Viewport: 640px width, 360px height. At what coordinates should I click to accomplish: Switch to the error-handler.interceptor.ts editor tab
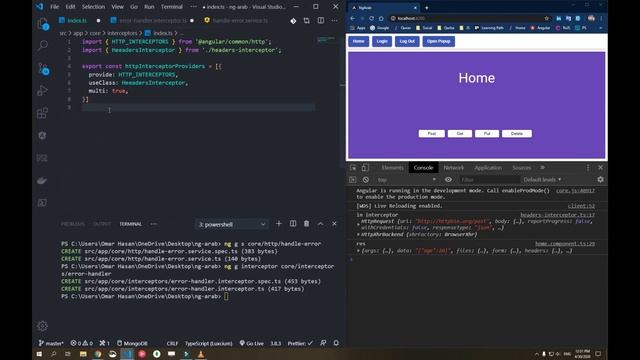coord(152,20)
